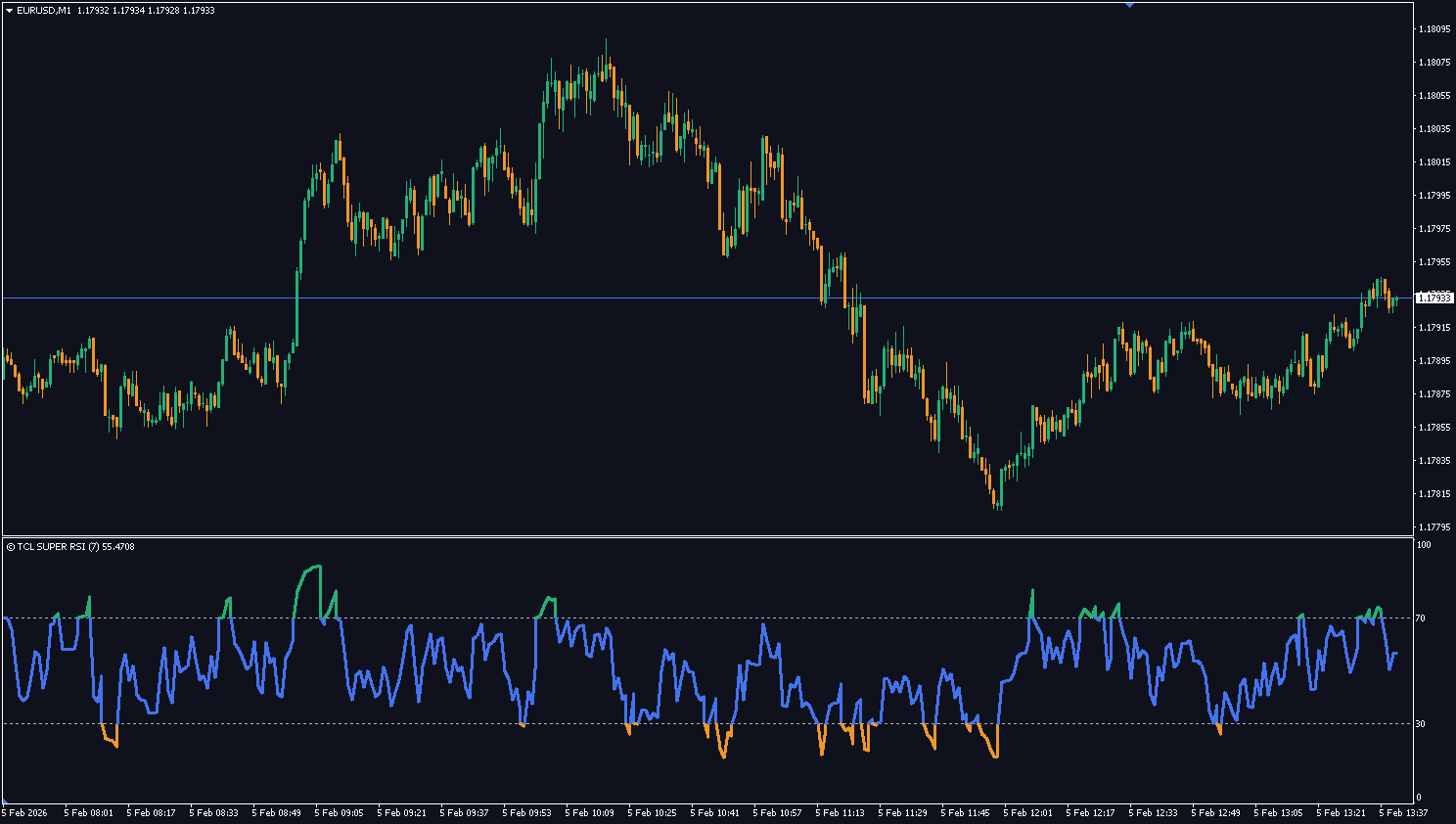1456x824 pixels.
Task: Click the dropdown arrow beside EURUSD,M1
Action: [x=9, y=11]
